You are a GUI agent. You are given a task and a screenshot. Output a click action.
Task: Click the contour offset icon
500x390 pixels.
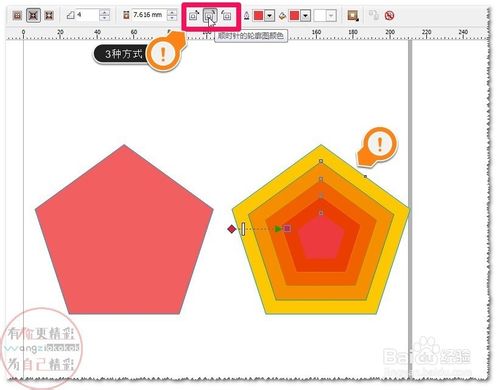126,15
